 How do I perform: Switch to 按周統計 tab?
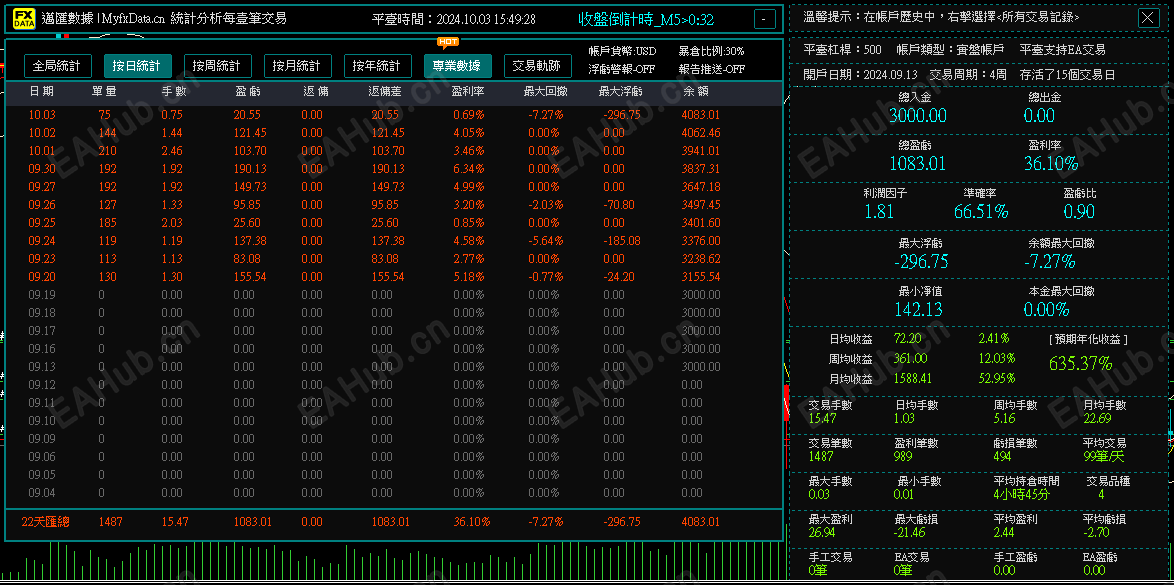(x=217, y=66)
